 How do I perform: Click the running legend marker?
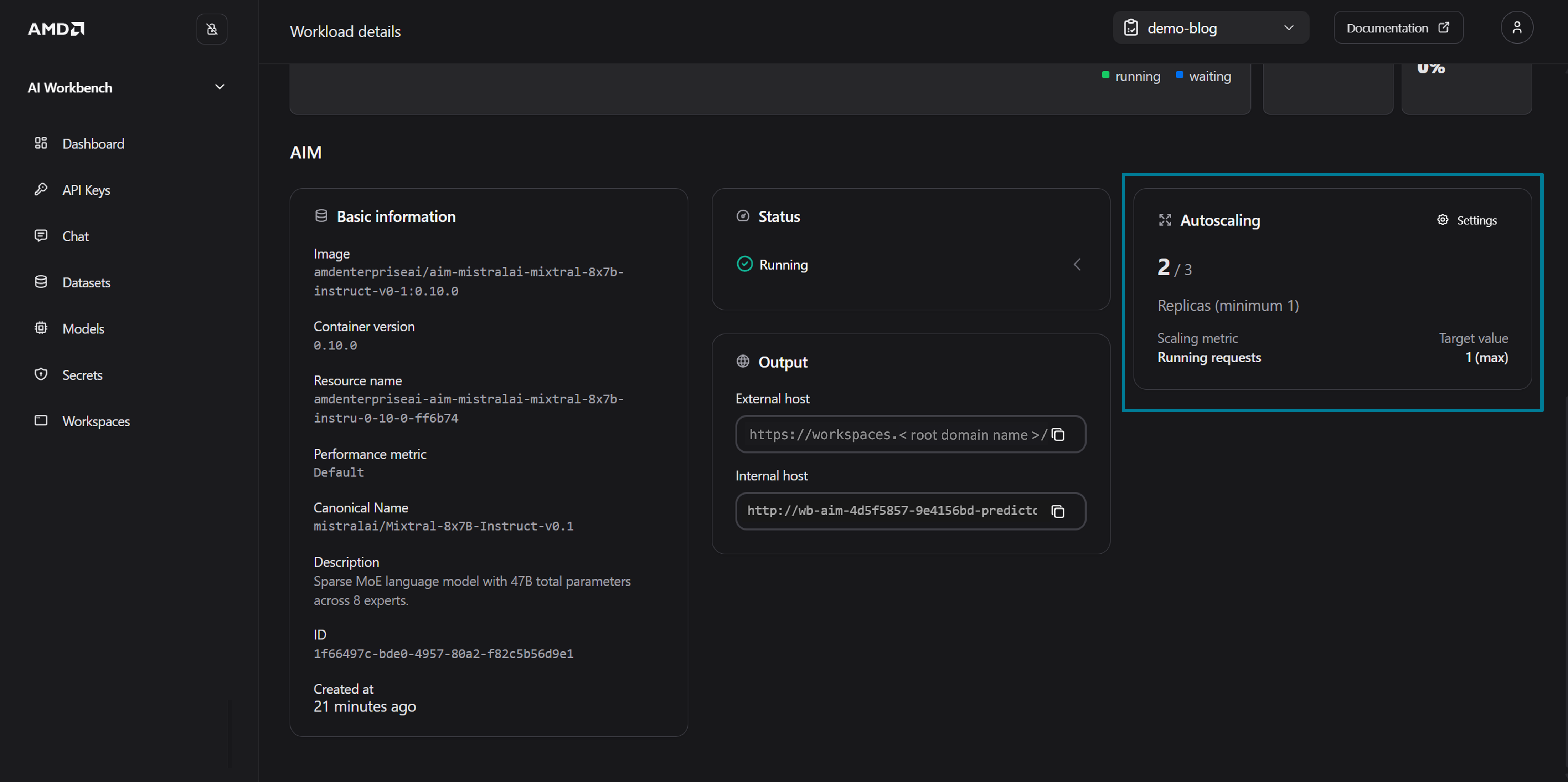pyautogui.click(x=1105, y=76)
